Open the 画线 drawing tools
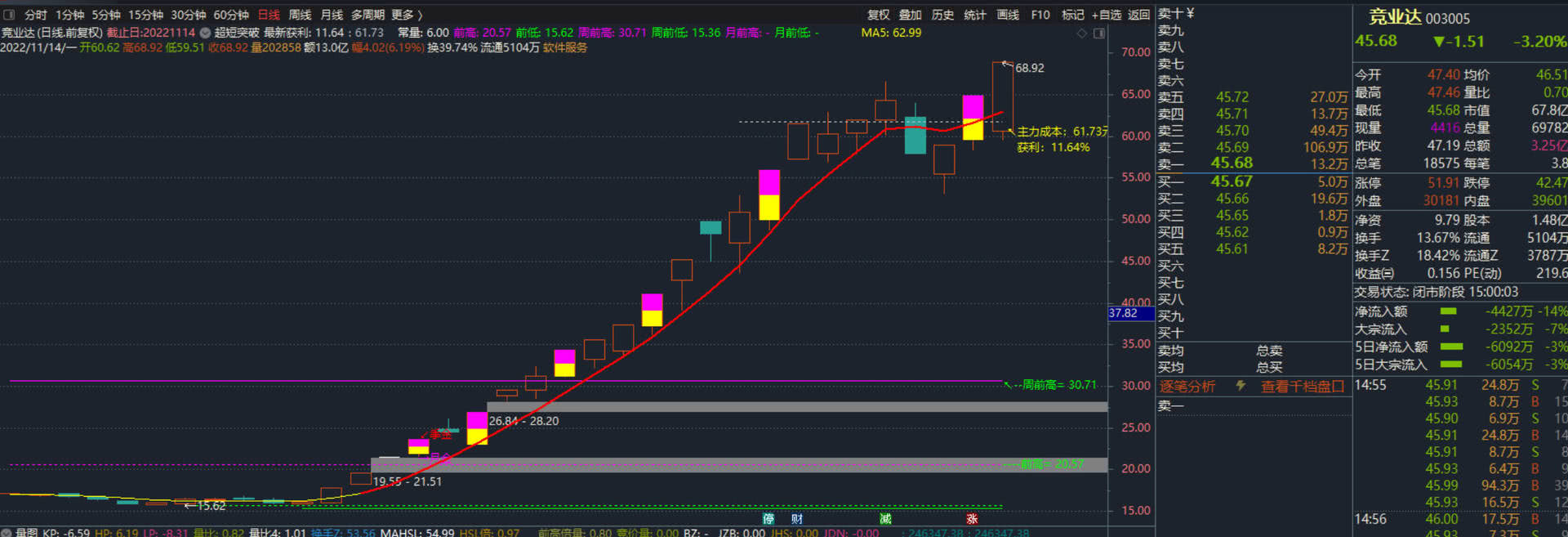 [1008, 15]
